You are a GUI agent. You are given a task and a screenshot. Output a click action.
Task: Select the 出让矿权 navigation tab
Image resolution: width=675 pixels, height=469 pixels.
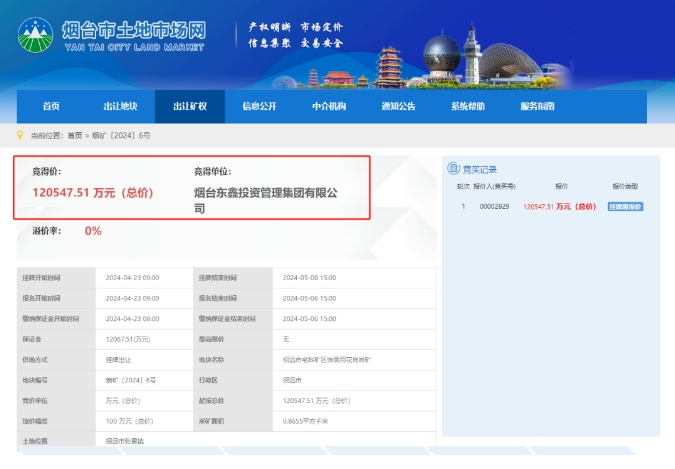coord(190,106)
